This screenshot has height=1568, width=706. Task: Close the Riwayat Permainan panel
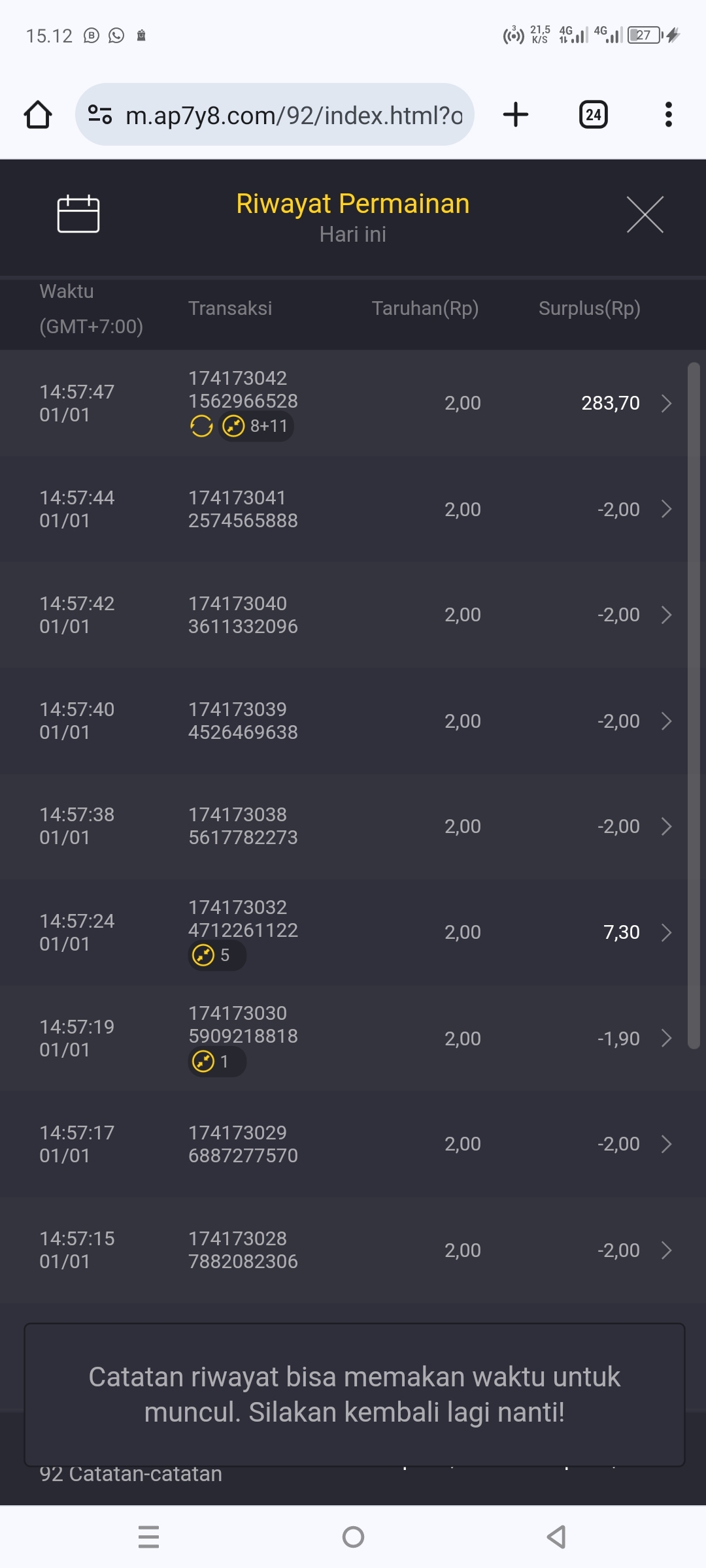(645, 214)
